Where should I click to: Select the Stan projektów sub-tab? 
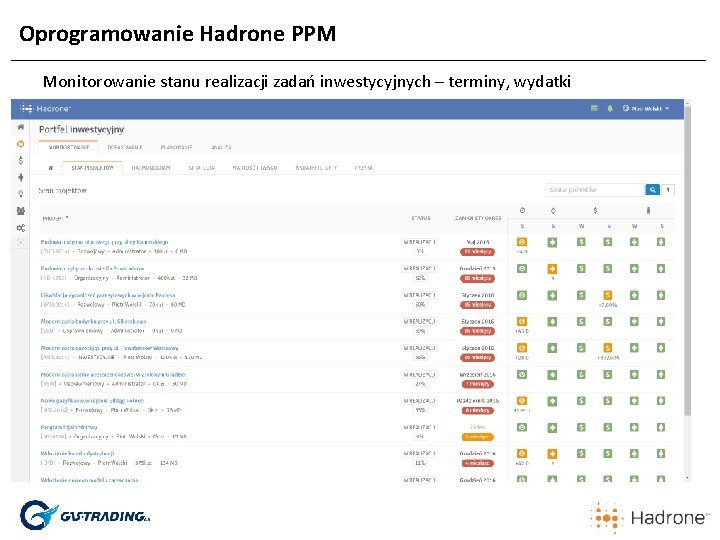[x=92, y=168]
